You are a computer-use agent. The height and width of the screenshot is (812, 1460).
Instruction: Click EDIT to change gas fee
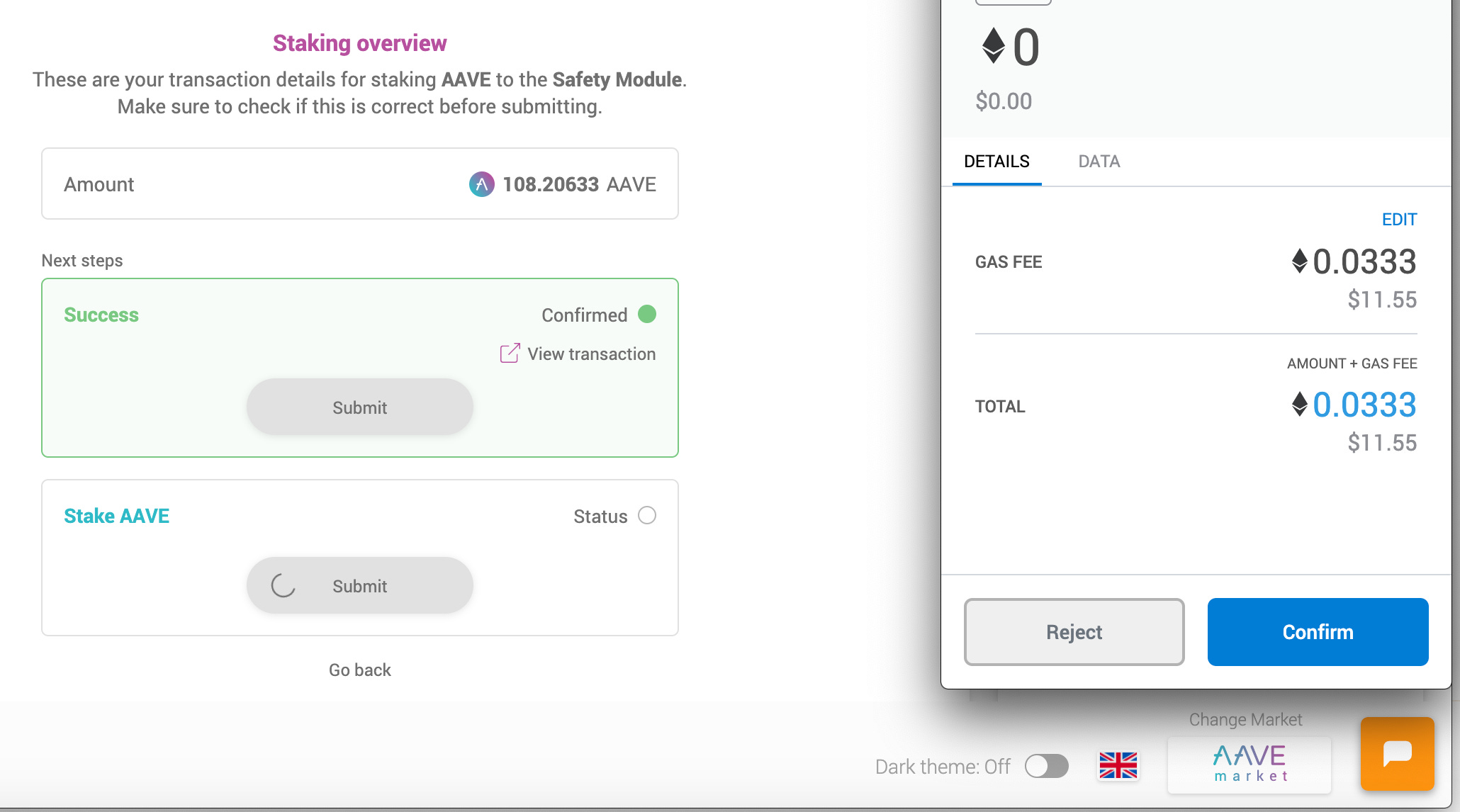1399,220
